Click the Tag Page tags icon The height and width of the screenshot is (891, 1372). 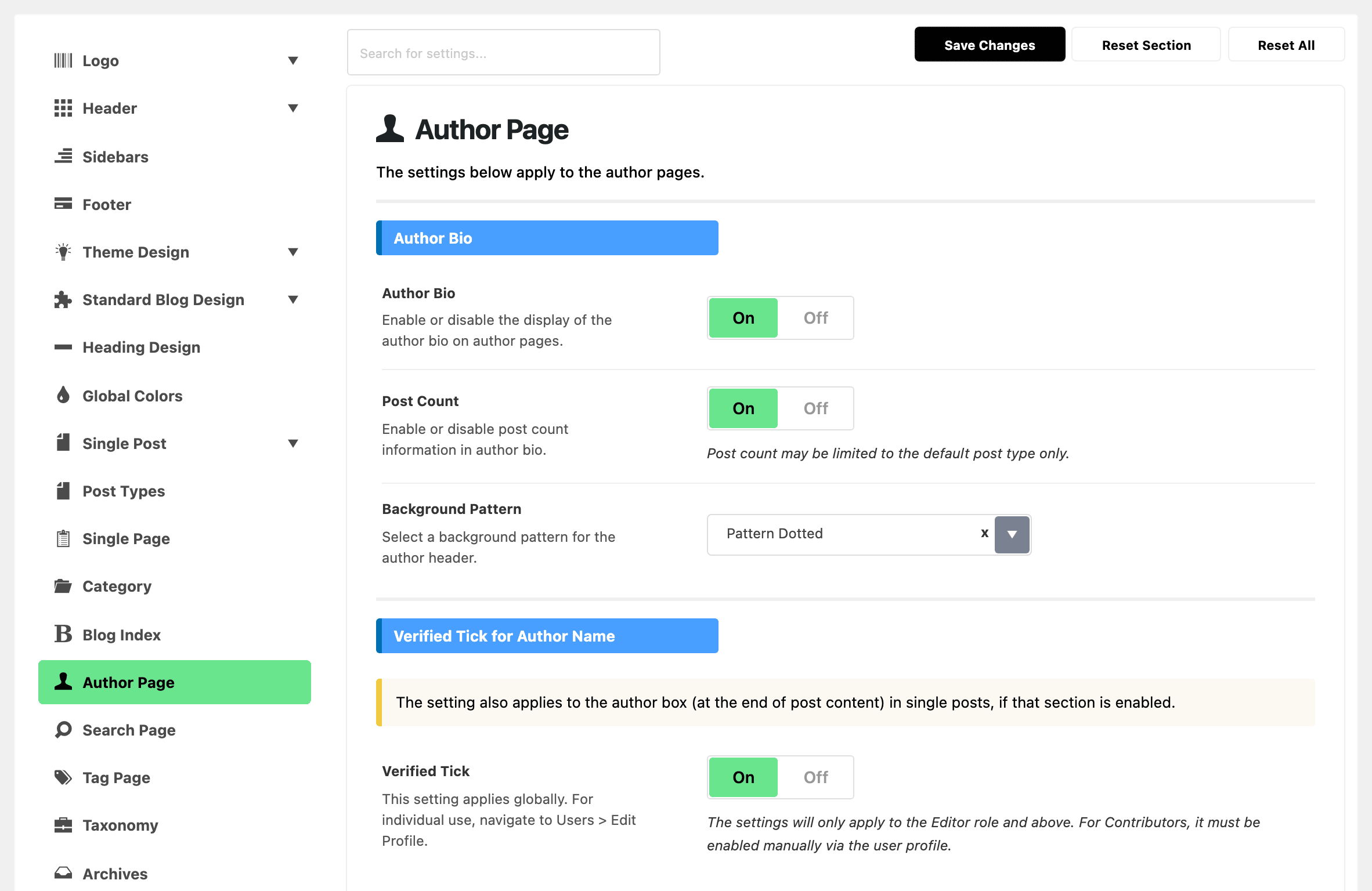click(63, 777)
